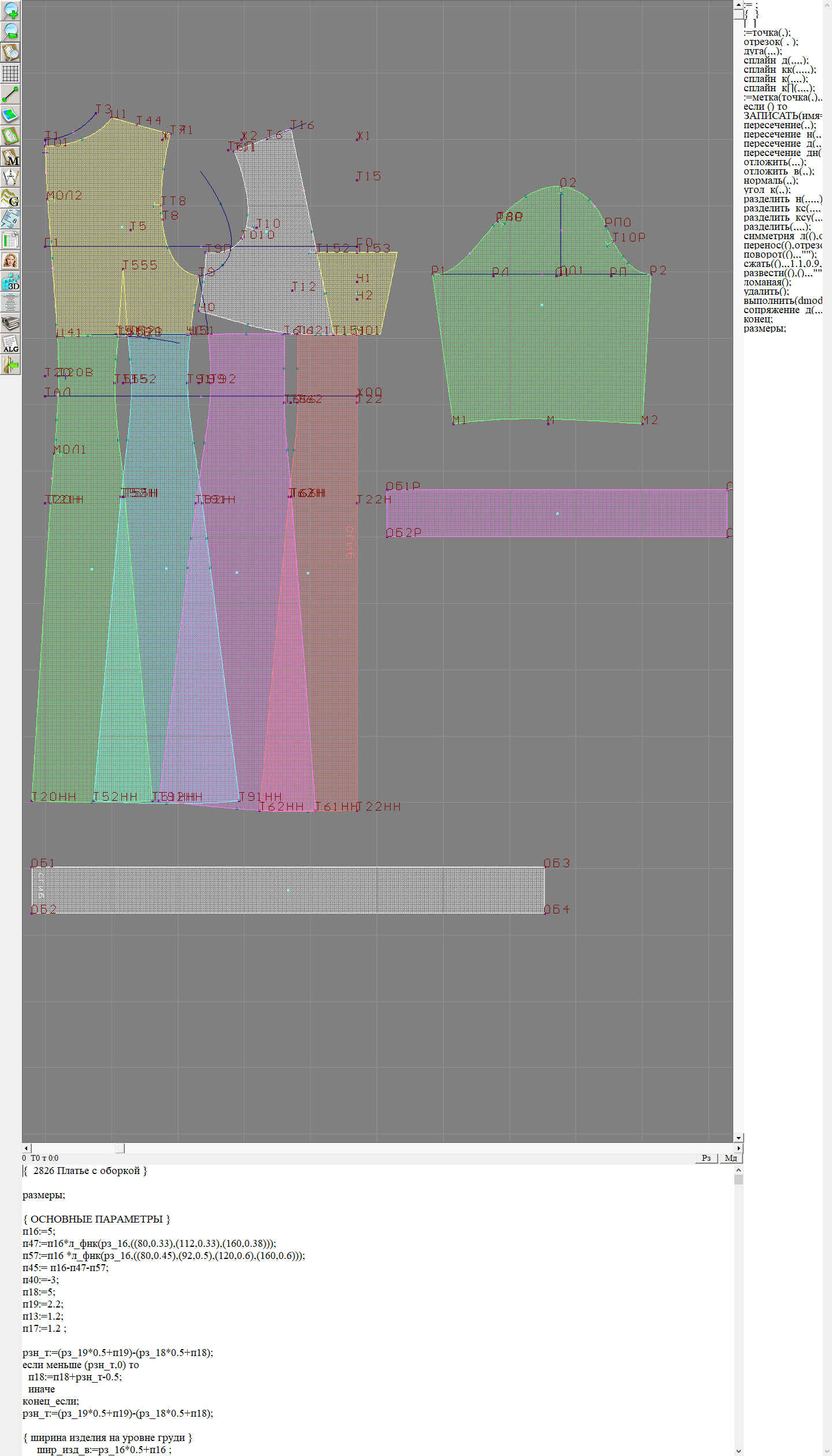The image size is (832, 1456).
Task: Click the striped list sheet icon
Action: [10, 302]
